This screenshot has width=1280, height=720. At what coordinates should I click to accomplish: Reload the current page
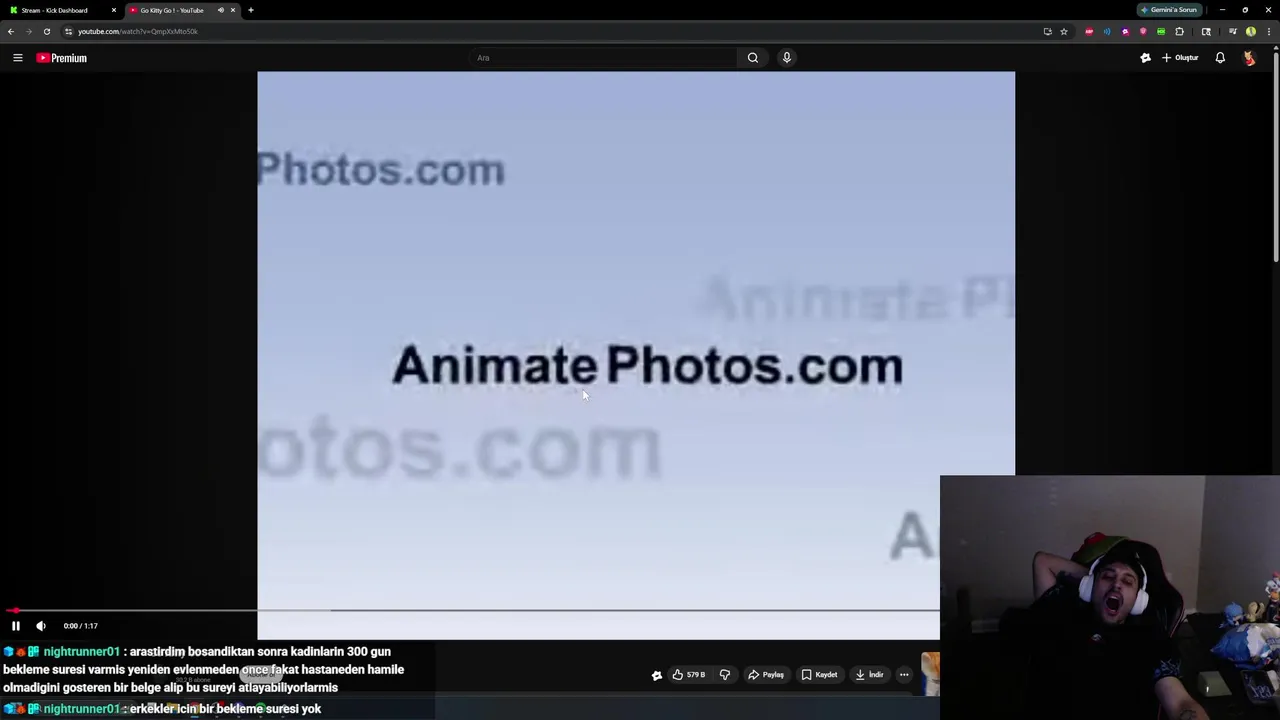pos(47,31)
